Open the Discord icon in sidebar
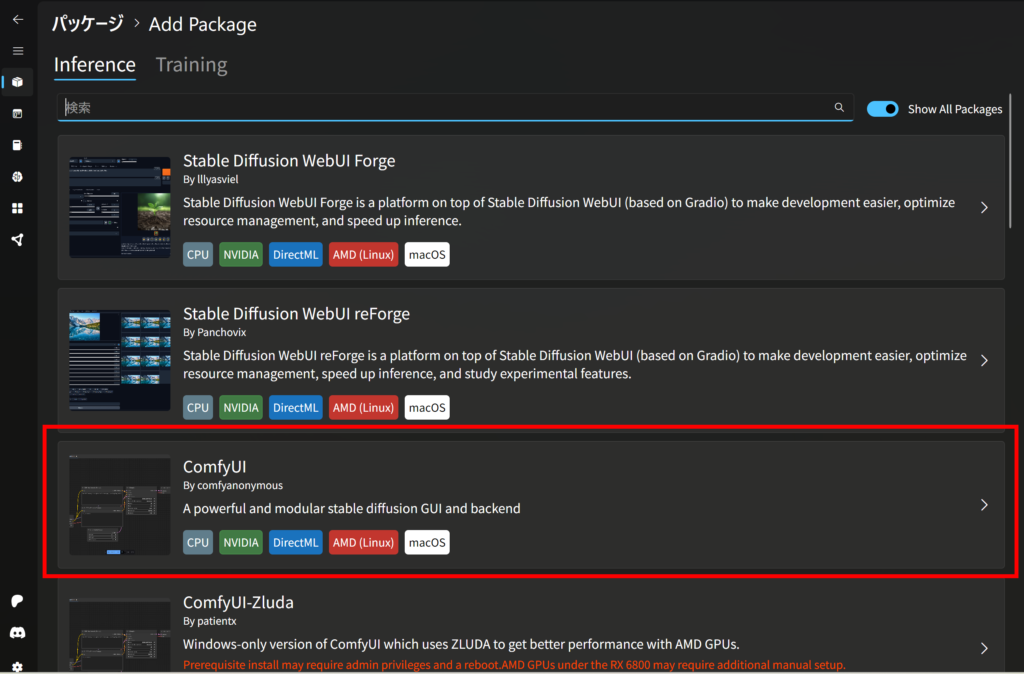The image size is (1024, 674). [x=17, y=633]
